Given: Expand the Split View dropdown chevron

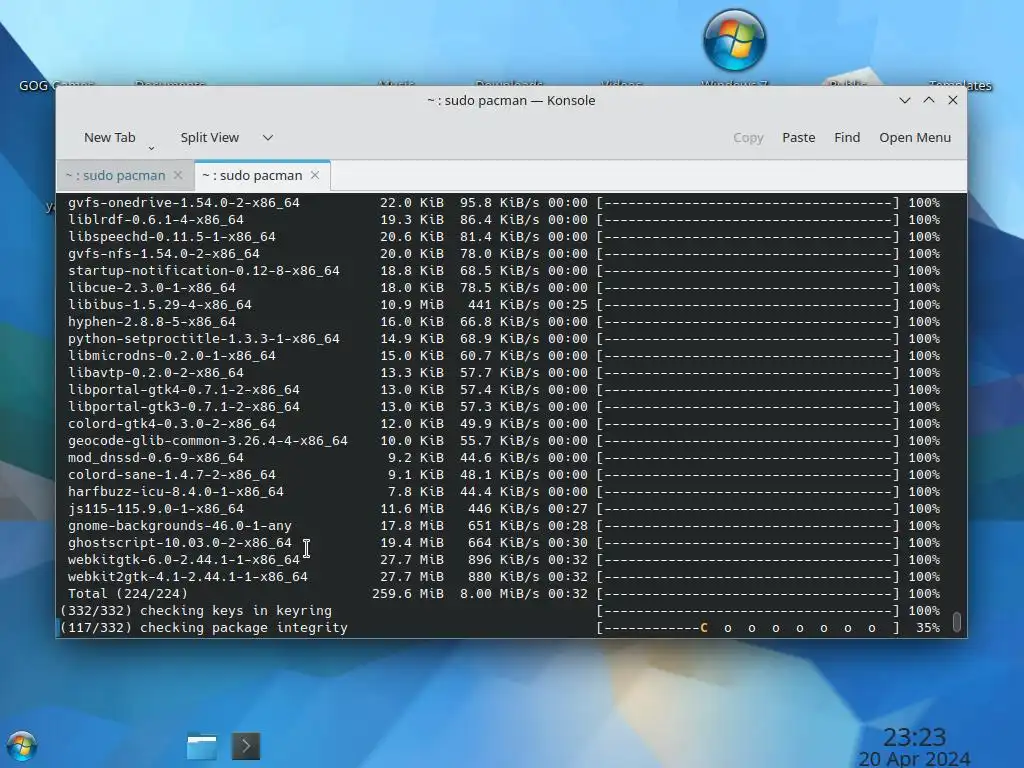Looking at the screenshot, I should click(x=268, y=137).
